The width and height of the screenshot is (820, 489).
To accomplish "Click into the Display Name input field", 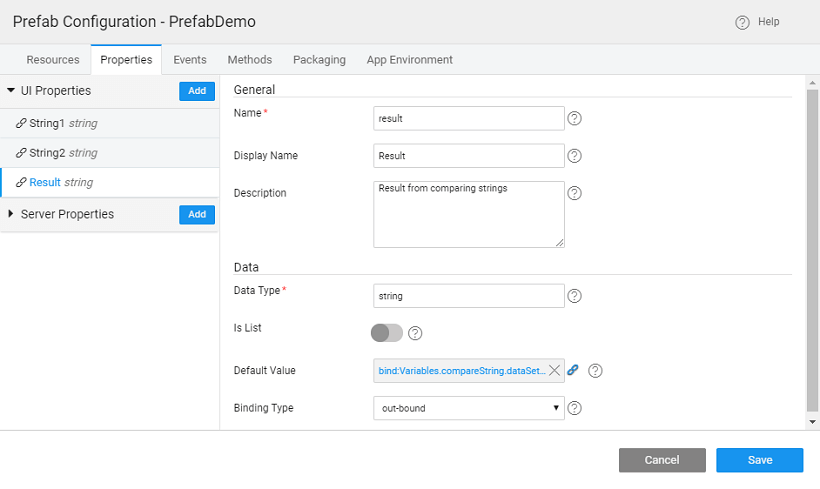I will [468, 156].
